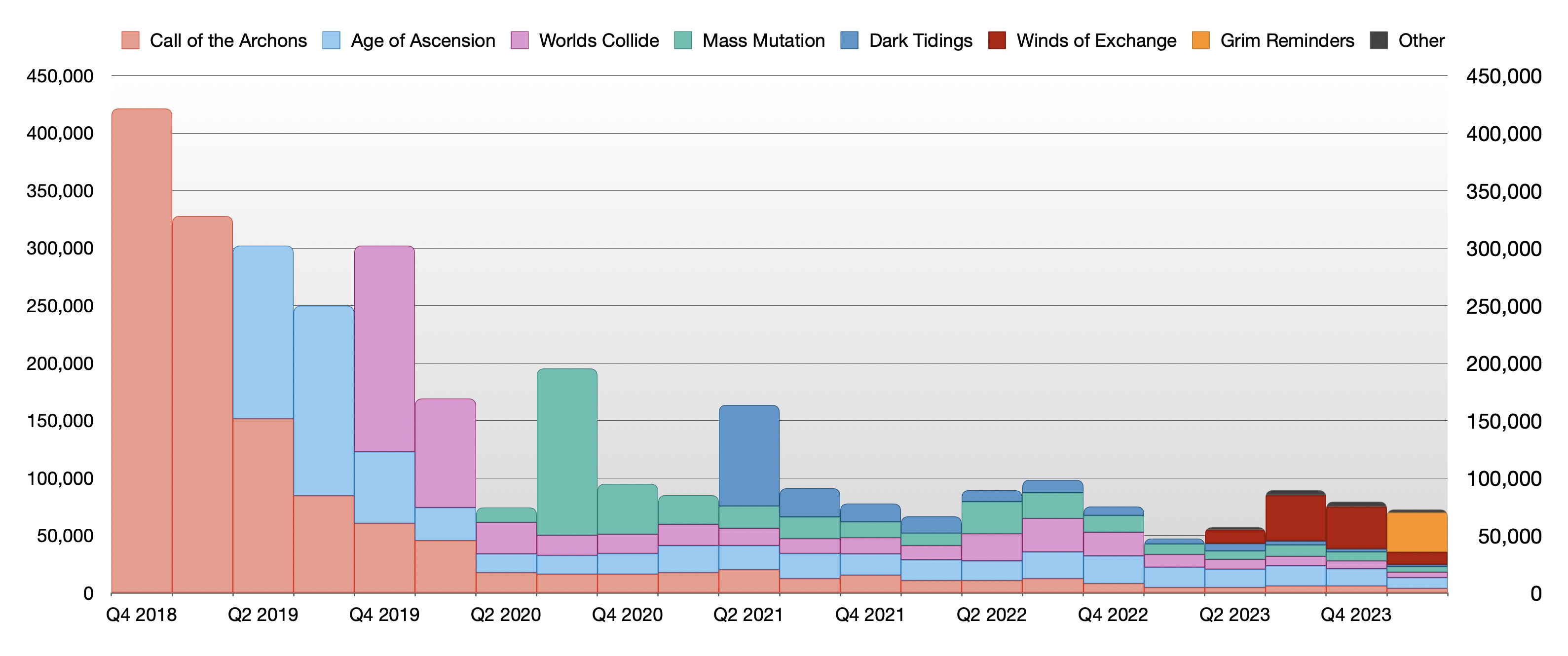Select the Q4 2018 Call of the Archons bar
Screen dimensions: 1568x656
pyautogui.click(x=141, y=350)
